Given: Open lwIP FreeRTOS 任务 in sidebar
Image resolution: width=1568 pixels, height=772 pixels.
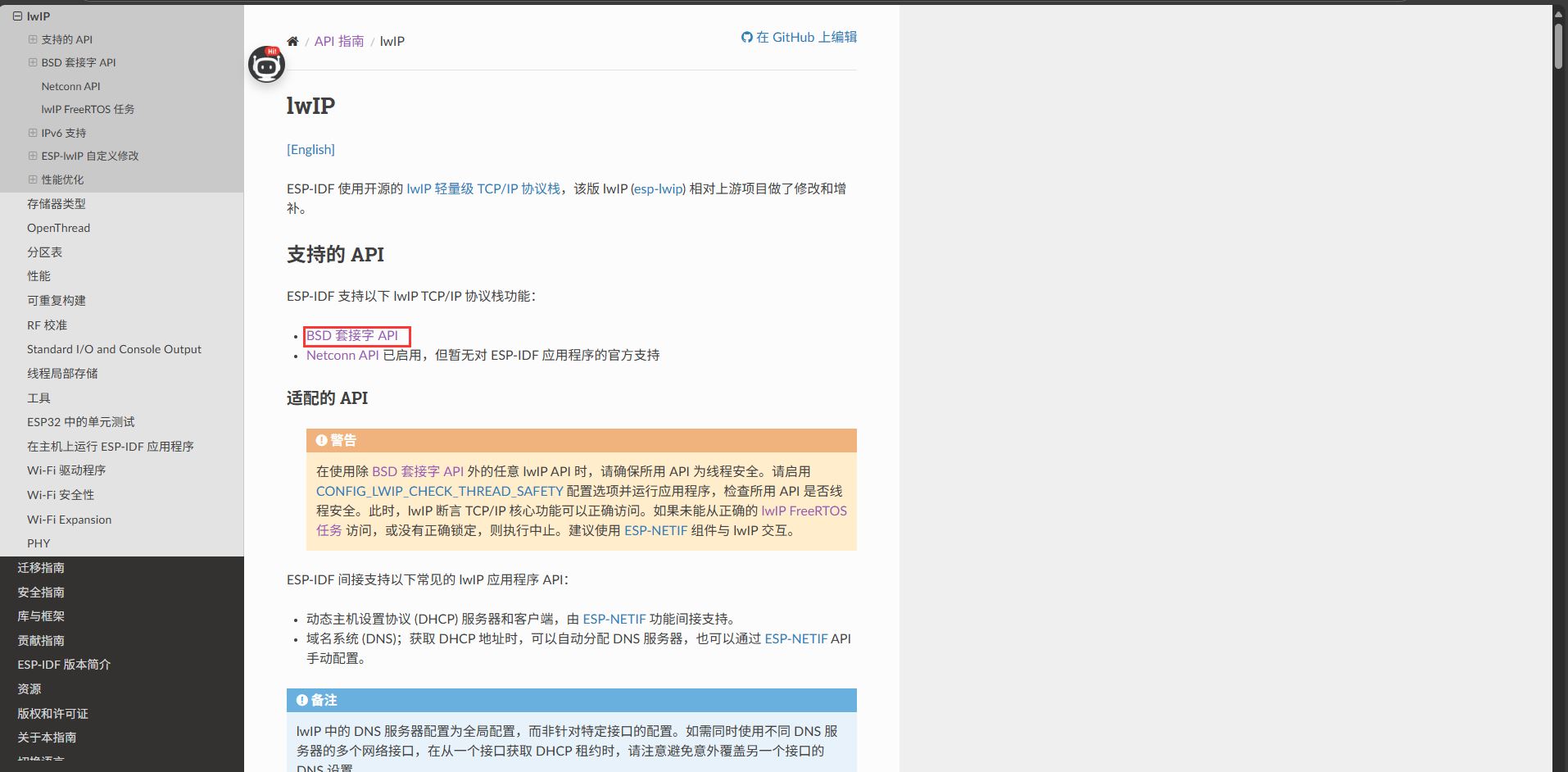Looking at the screenshot, I should [x=88, y=109].
